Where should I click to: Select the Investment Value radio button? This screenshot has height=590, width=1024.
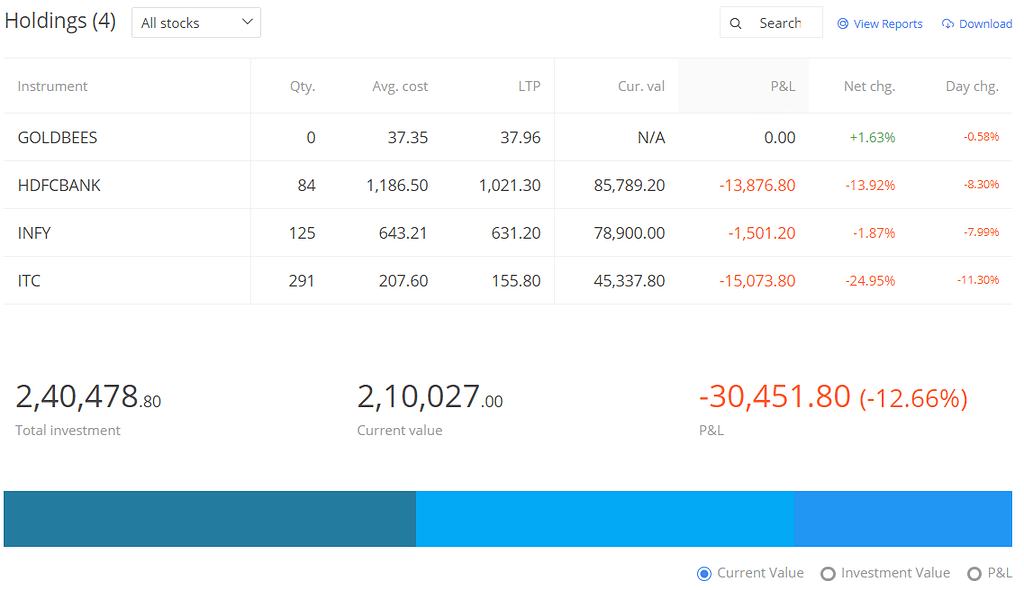click(828, 573)
